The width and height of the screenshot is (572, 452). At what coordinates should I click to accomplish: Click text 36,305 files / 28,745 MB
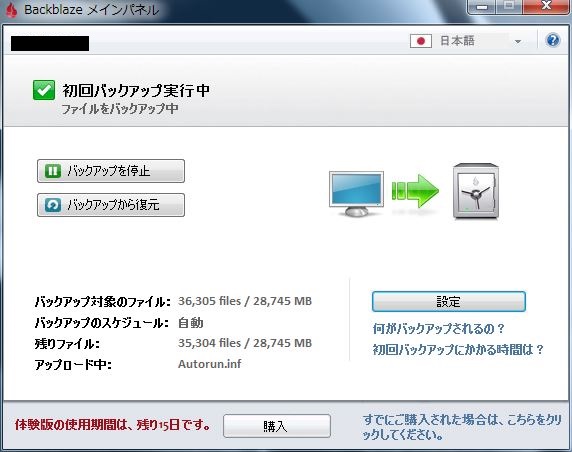245,301
